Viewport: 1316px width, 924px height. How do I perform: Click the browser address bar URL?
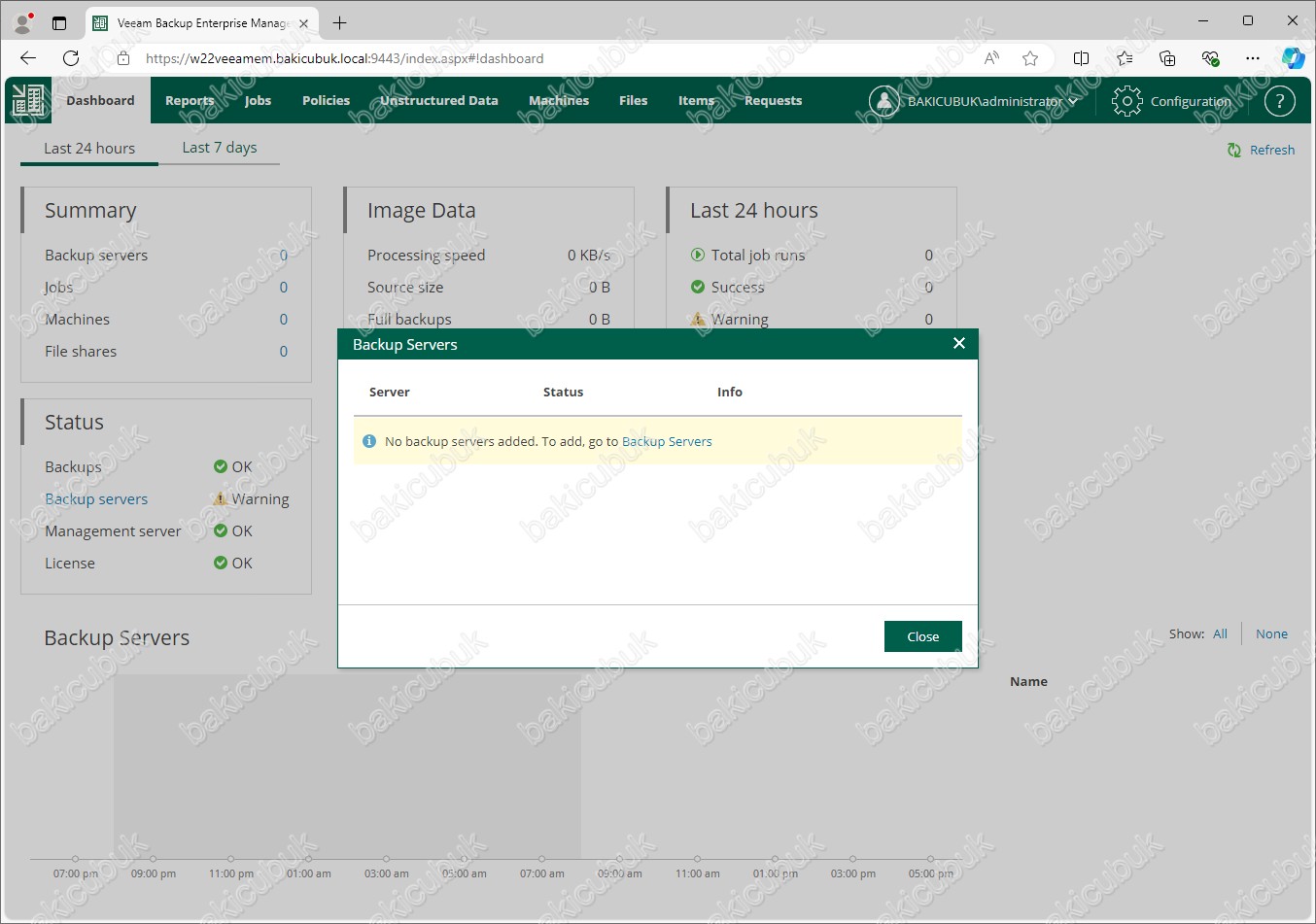(344, 58)
